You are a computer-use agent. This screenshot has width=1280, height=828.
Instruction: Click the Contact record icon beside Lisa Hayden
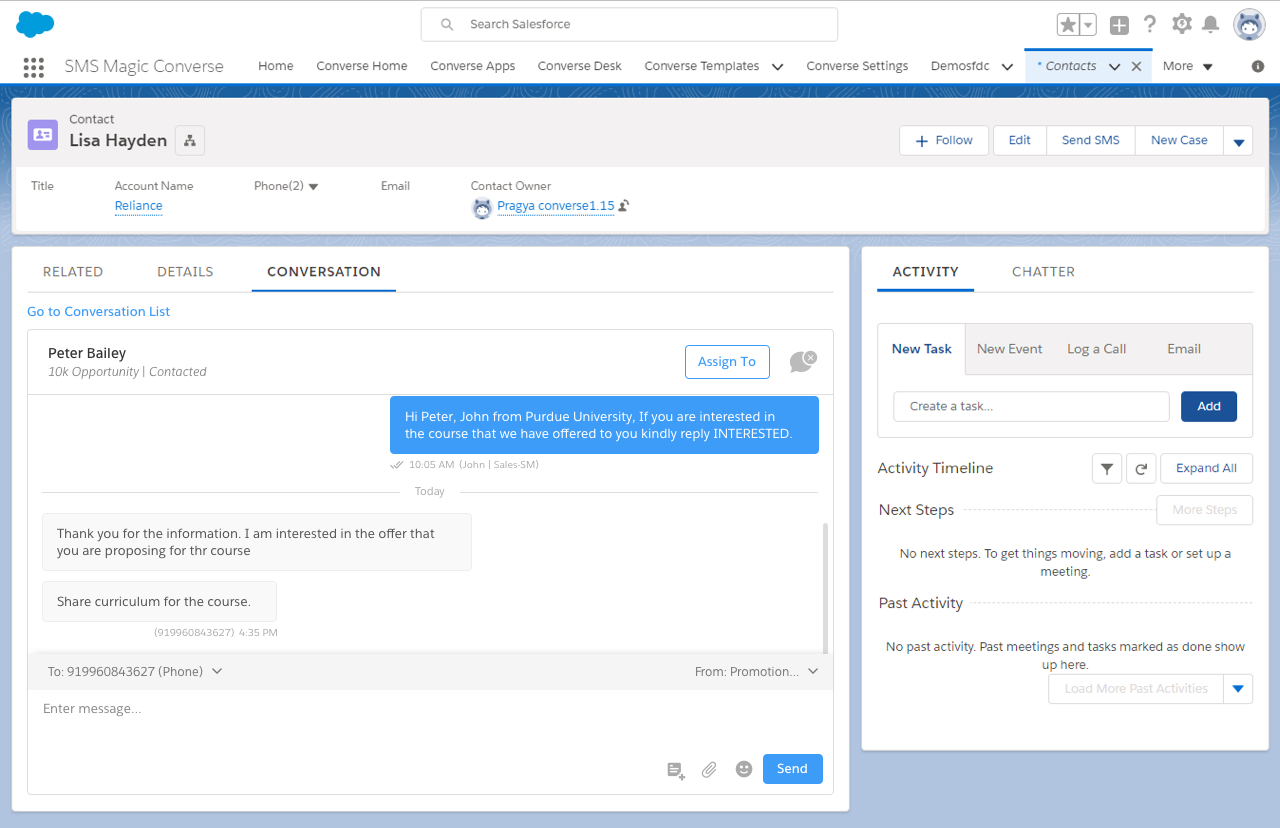point(43,134)
